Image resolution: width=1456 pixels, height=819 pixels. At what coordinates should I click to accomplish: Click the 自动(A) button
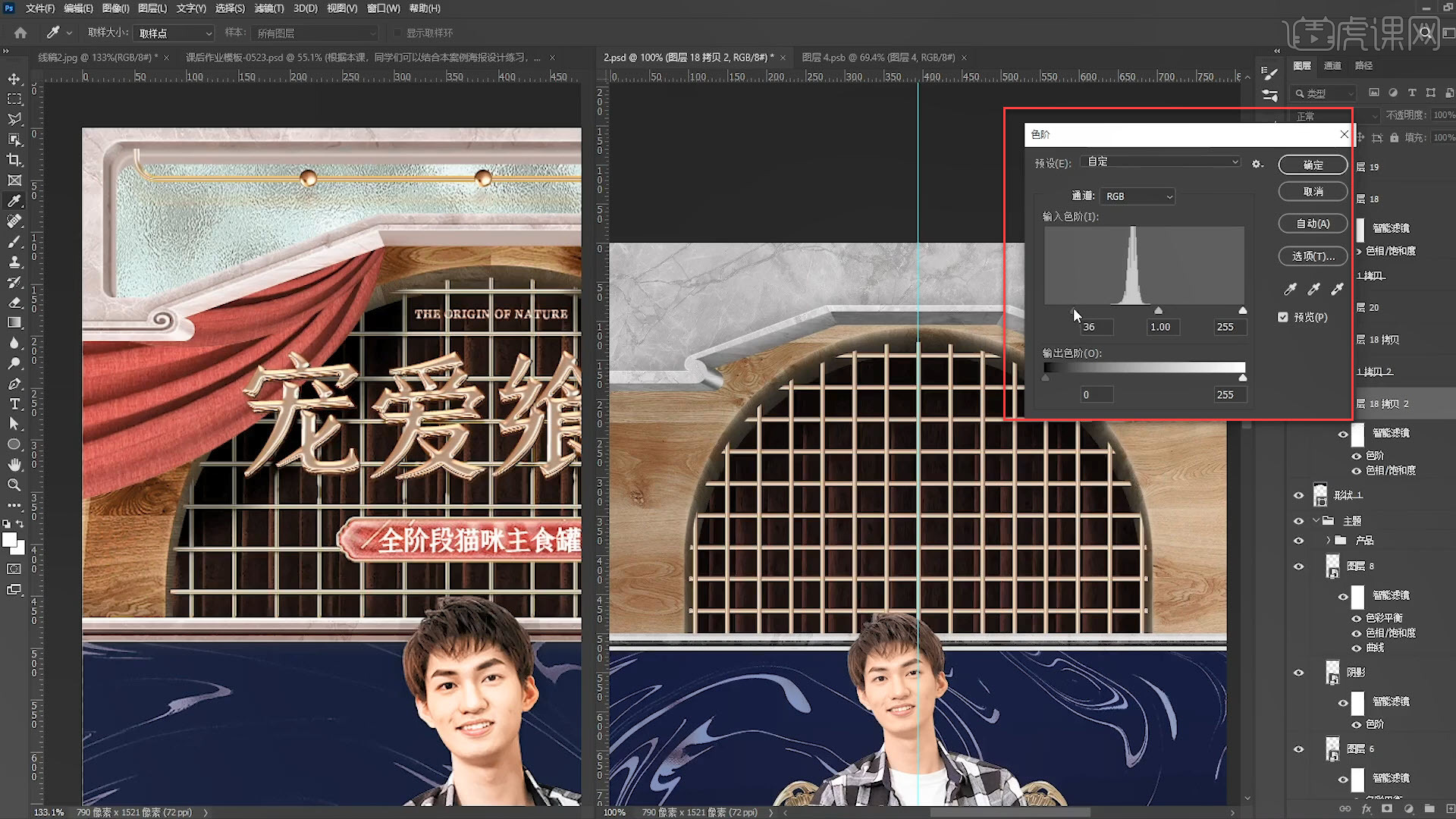click(x=1313, y=224)
